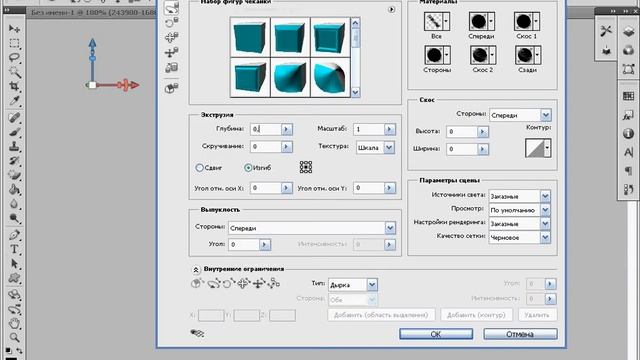Click the Отмена button
The image size is (640, 360).
520,334
